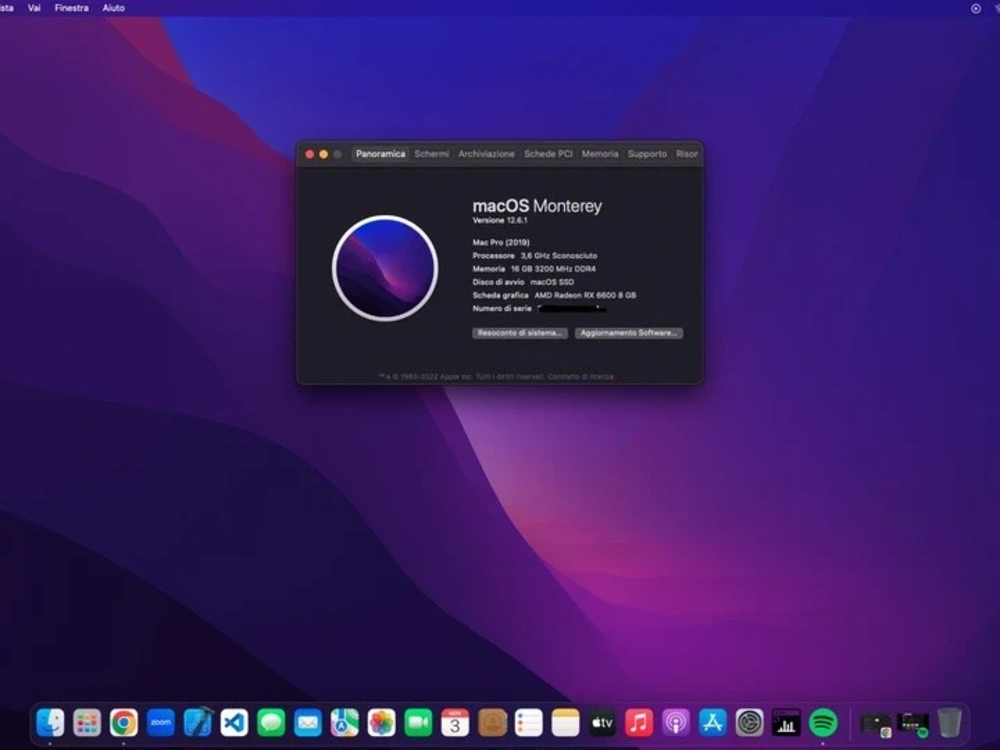Launch Notes from the dock
This screenshot has width=1000, height=750.
click(566, 723)
